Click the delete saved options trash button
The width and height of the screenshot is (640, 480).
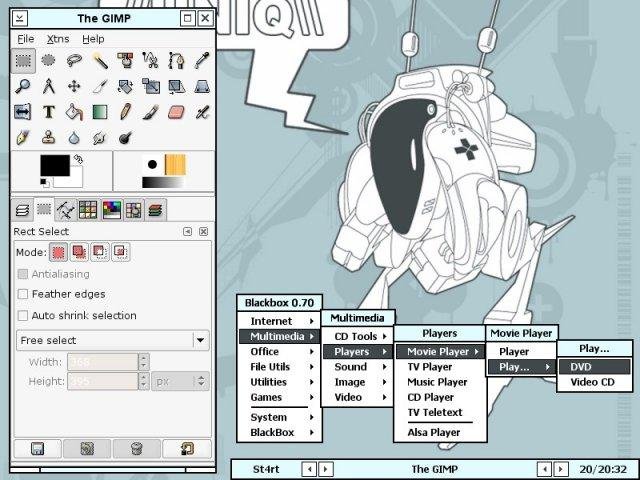click(x=137, y=449)
